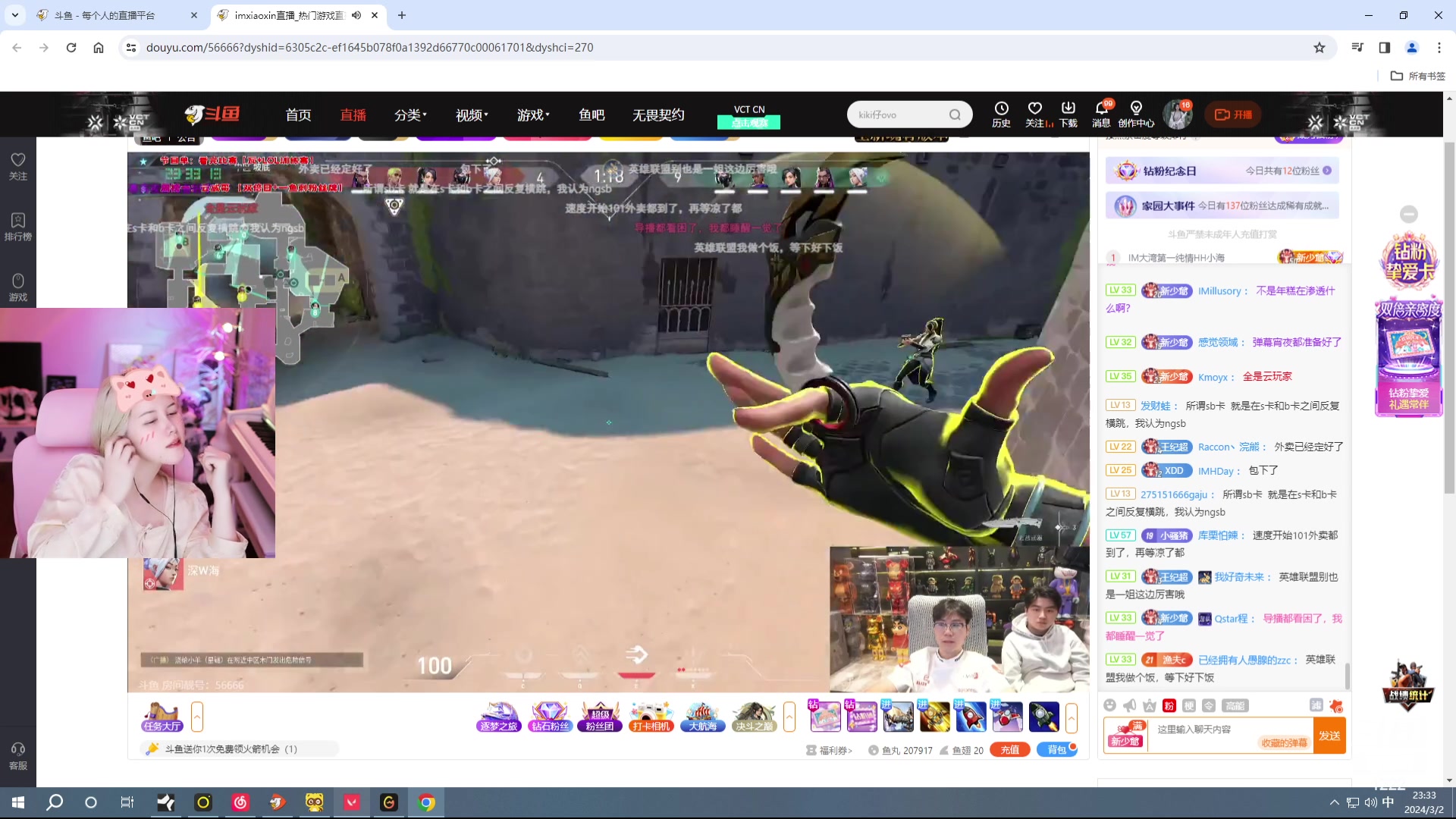This screenshot has height=819, width=1456.
Task: Open 关注 followed channels heart icon
Action: pyautogui.click(x=1036, y=115)
